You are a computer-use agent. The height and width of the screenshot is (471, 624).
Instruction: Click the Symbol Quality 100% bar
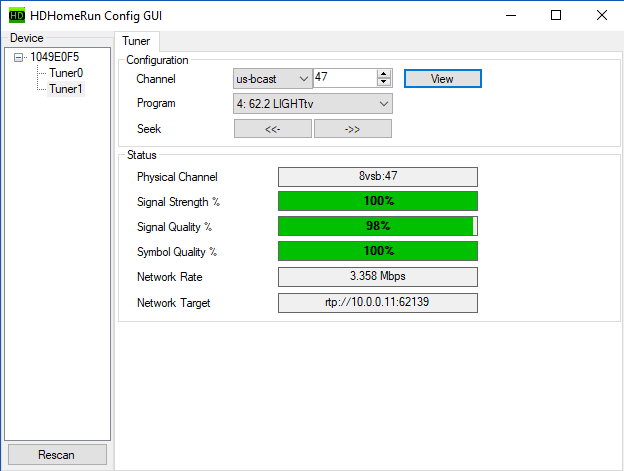point(378,251)
